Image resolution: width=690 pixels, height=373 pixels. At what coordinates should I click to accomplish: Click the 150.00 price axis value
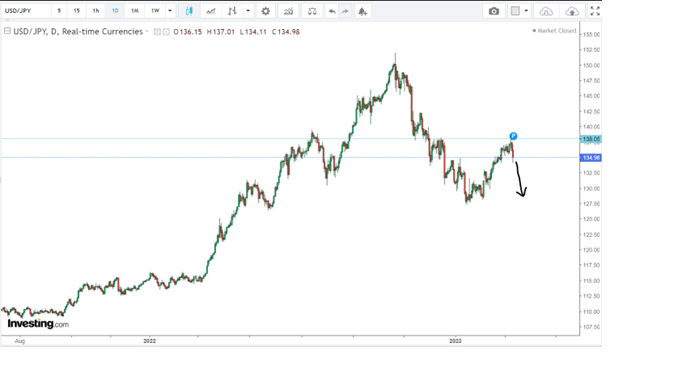click(591, 65)
